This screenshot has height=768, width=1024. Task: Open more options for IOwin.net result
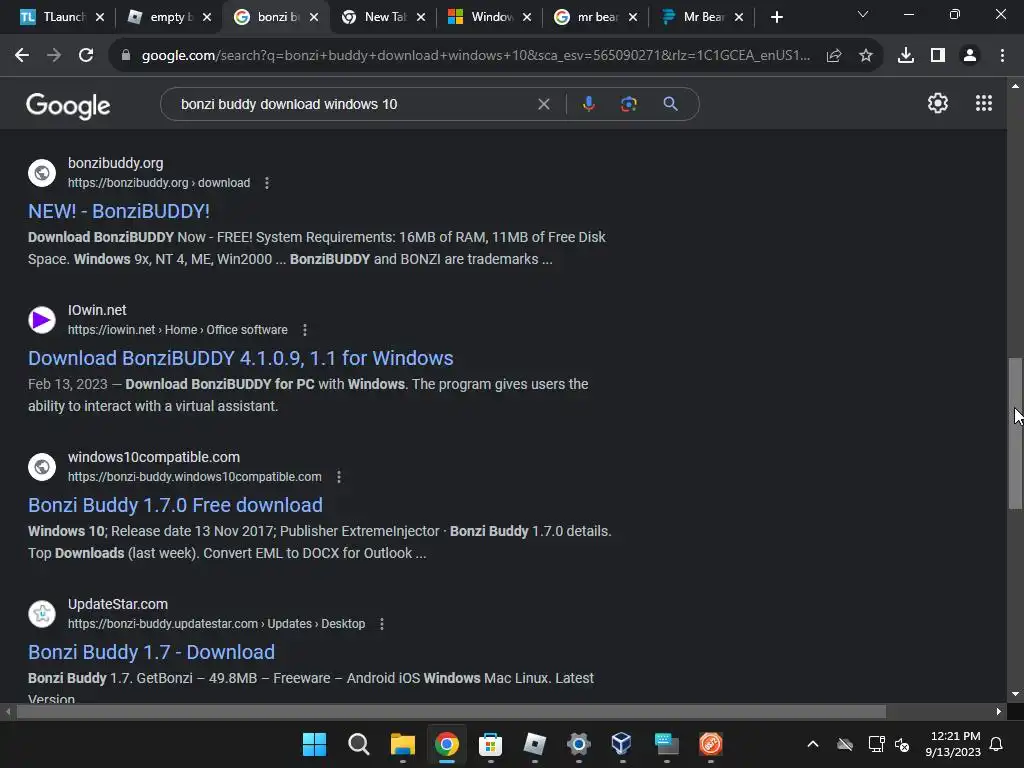[304, 330]
